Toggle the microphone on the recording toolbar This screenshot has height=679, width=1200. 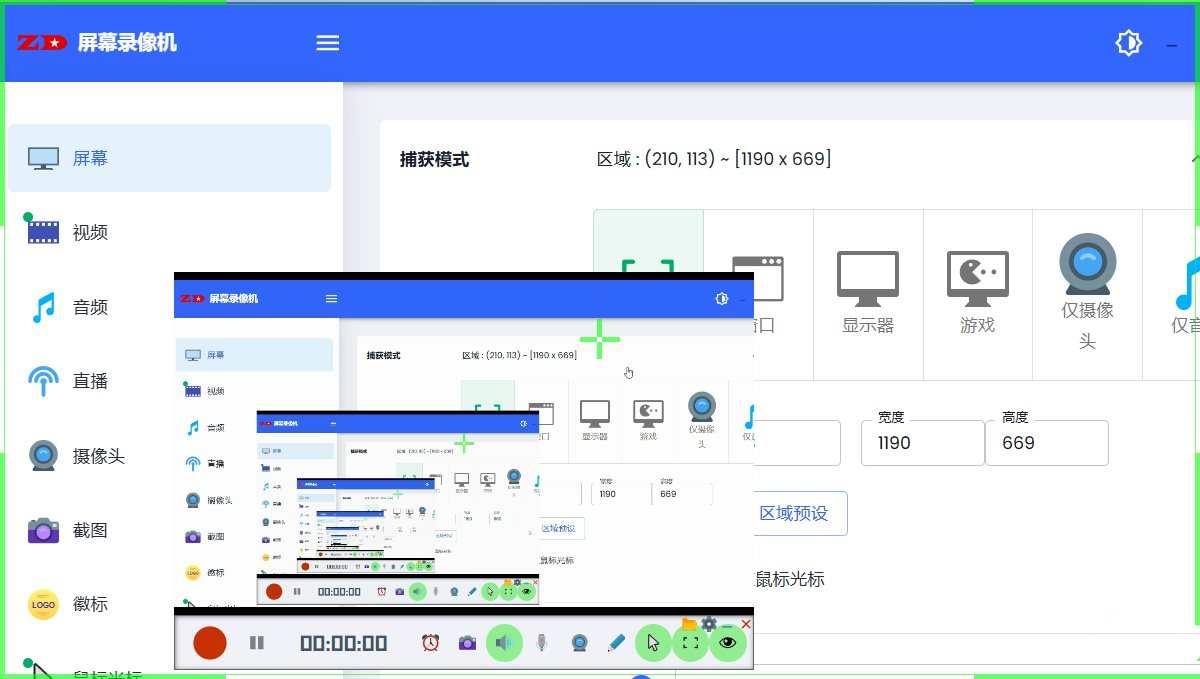tap(541, 643)
